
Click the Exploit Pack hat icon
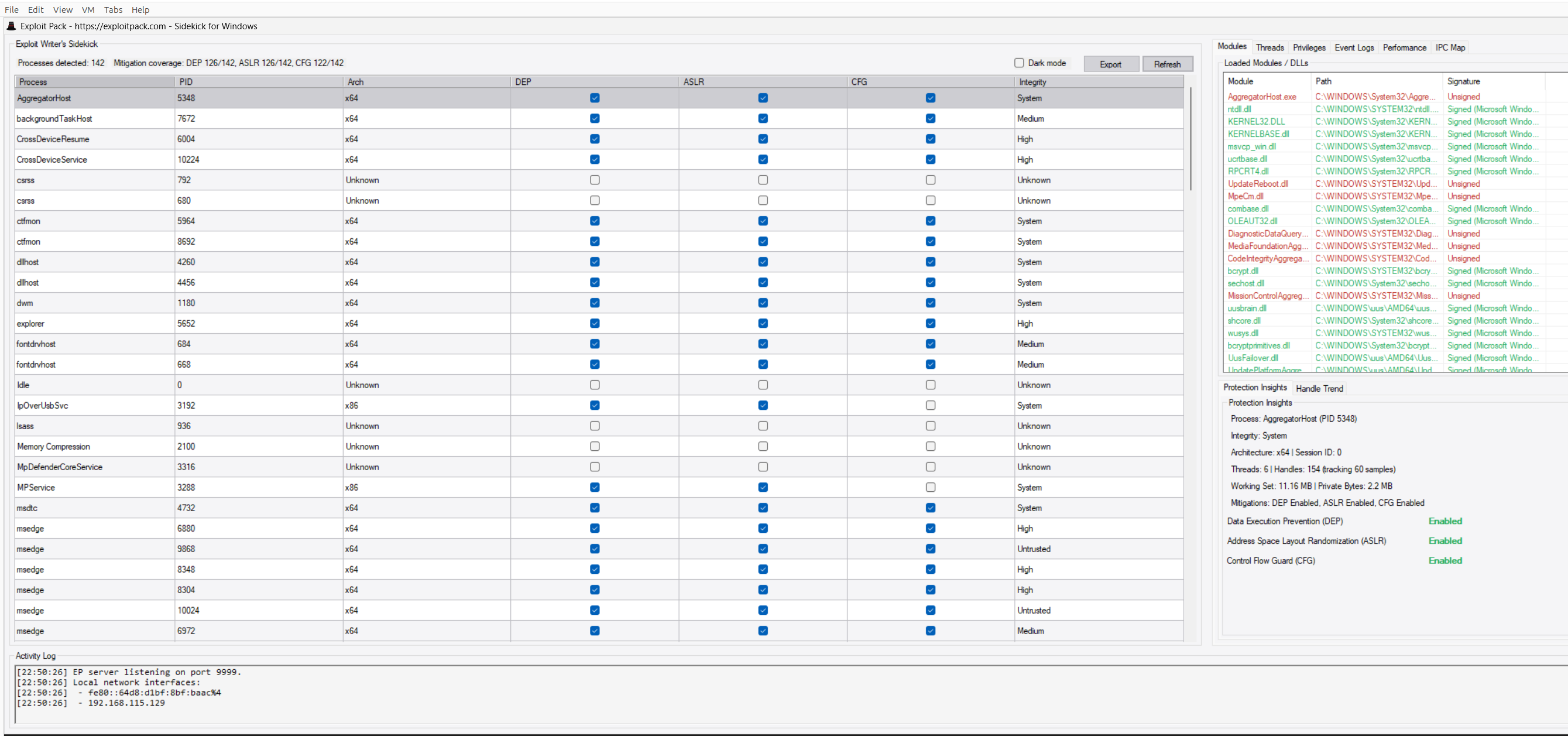[x=11, y=26]
